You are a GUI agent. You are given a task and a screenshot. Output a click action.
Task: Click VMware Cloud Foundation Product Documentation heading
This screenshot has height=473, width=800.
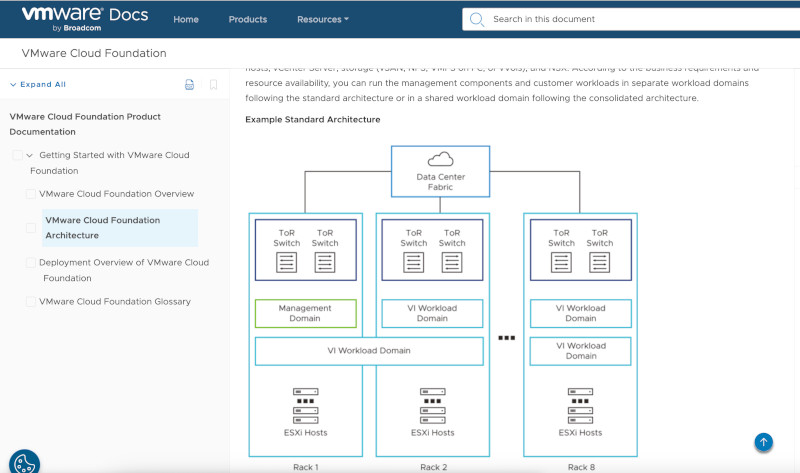click(85, 124)
